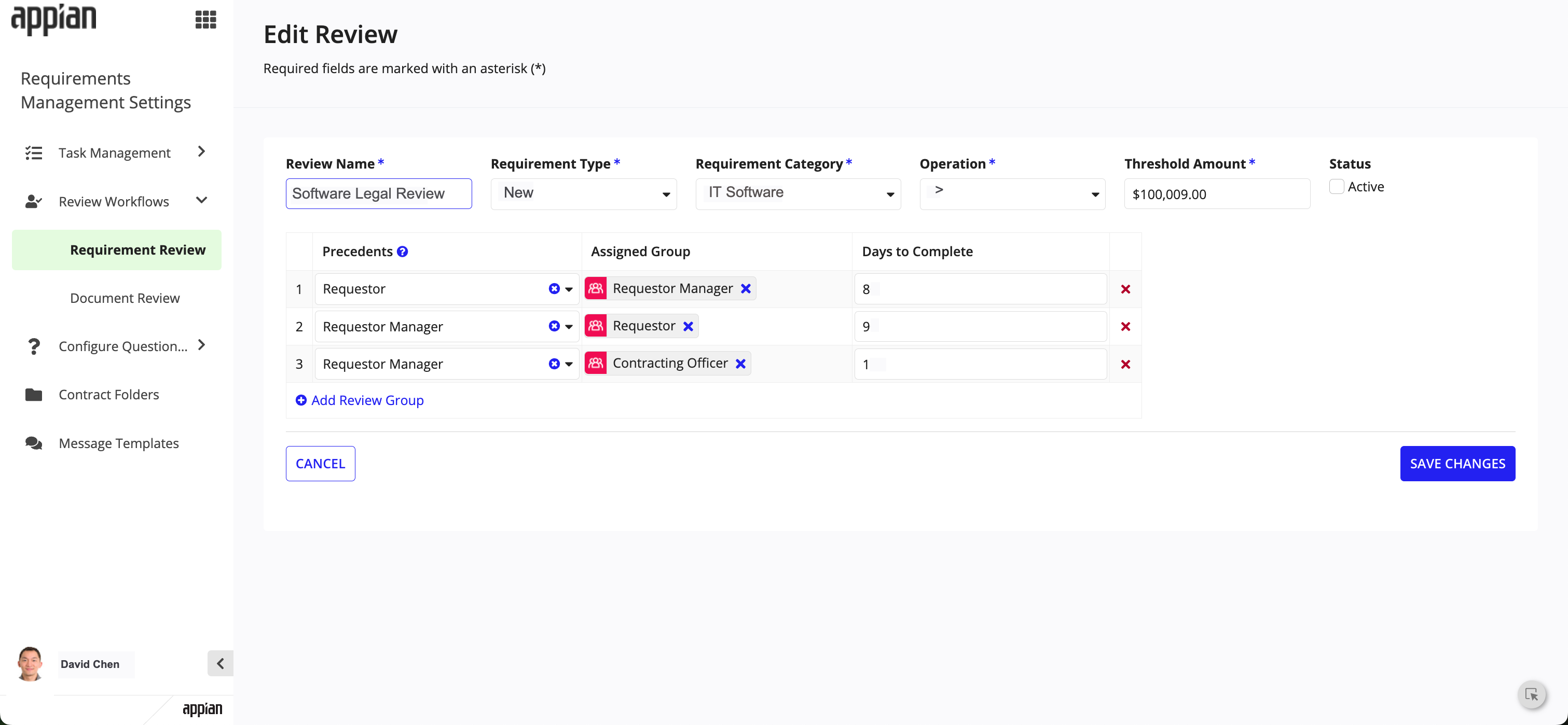Clear the Requestor precedent in row 1
Viewport: 1568px width, 725px height.
[x=554, y=289]
